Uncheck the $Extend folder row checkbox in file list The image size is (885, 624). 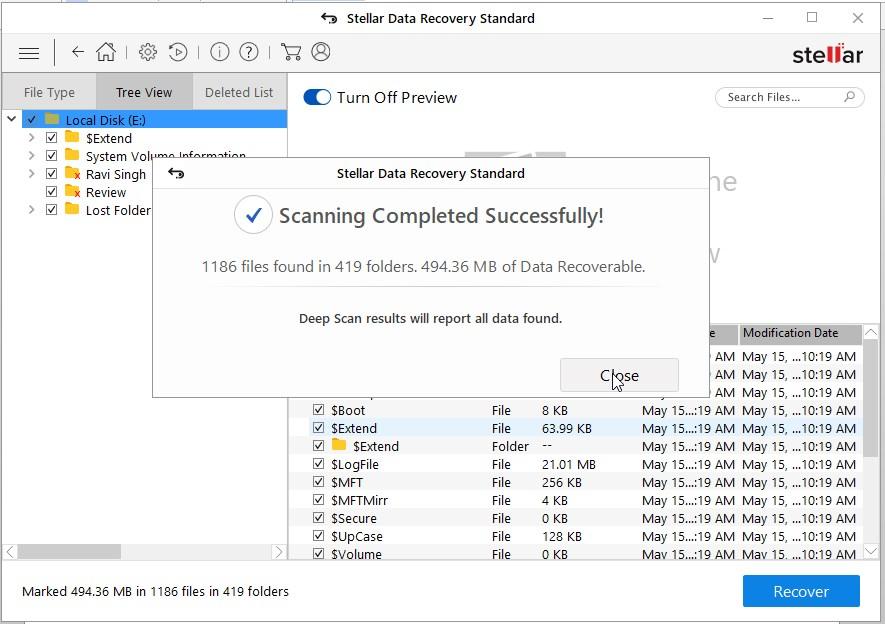tap(318, 446)
